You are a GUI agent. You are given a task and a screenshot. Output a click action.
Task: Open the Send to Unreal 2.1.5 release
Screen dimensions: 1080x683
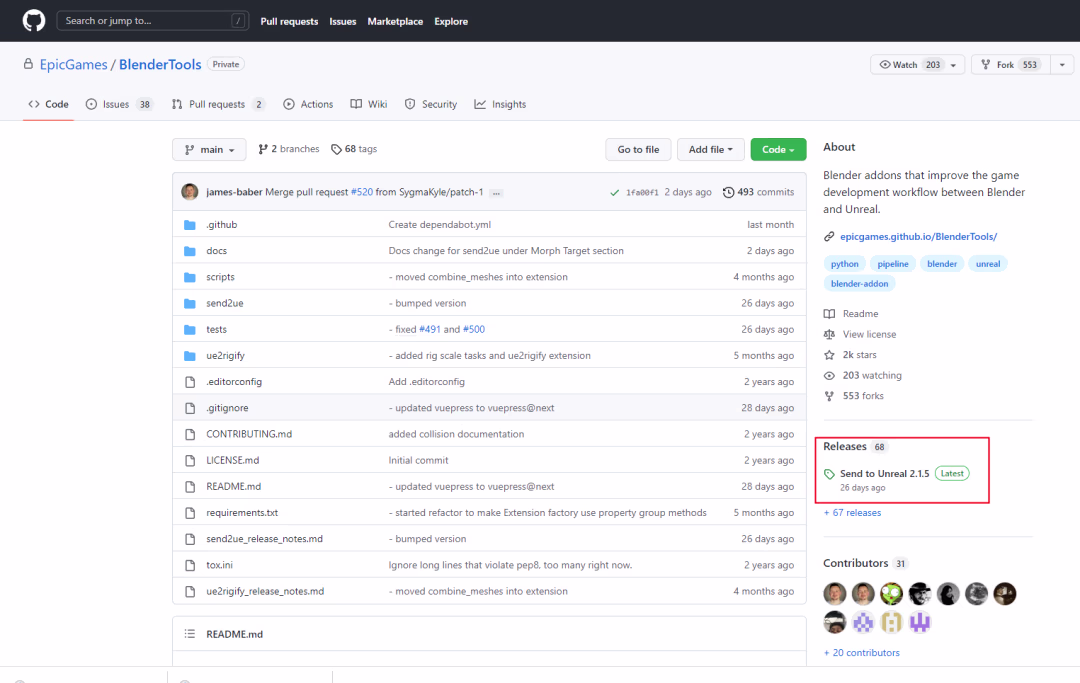pos(884,474)
